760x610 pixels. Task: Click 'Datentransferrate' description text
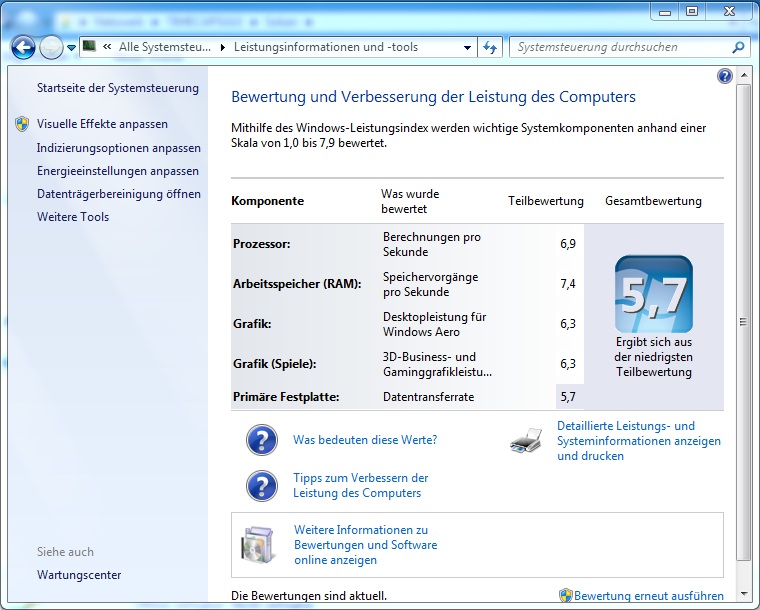click(x=428, y=397)
